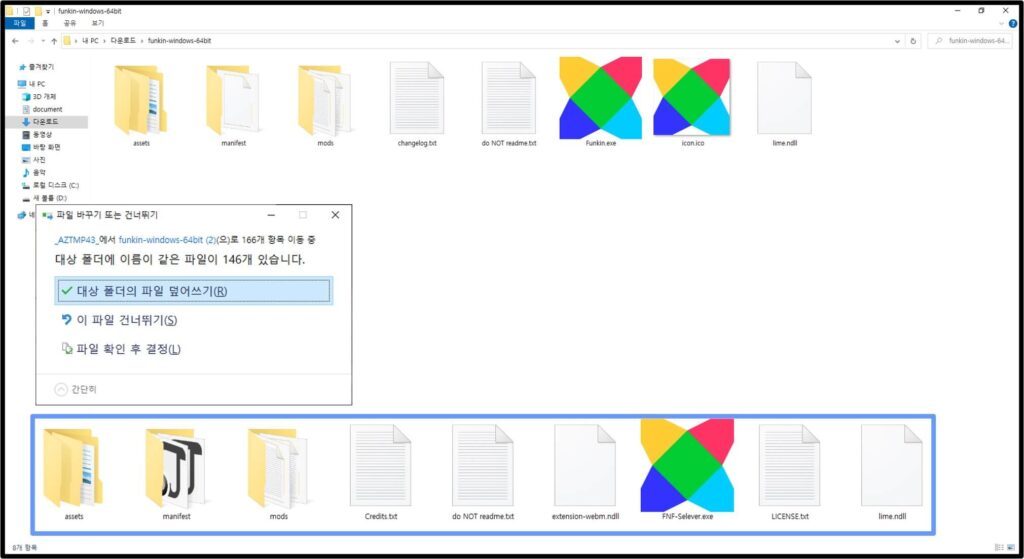Open the 홈 ribbon tab
This screenshot has width=1024, height=559.
click(45, 24)
